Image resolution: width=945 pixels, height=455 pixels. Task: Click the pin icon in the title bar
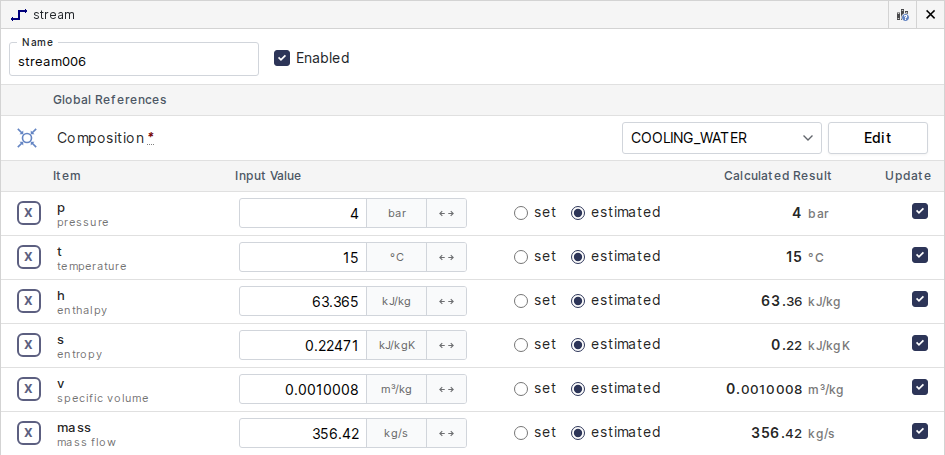click(x=903, y=15)
